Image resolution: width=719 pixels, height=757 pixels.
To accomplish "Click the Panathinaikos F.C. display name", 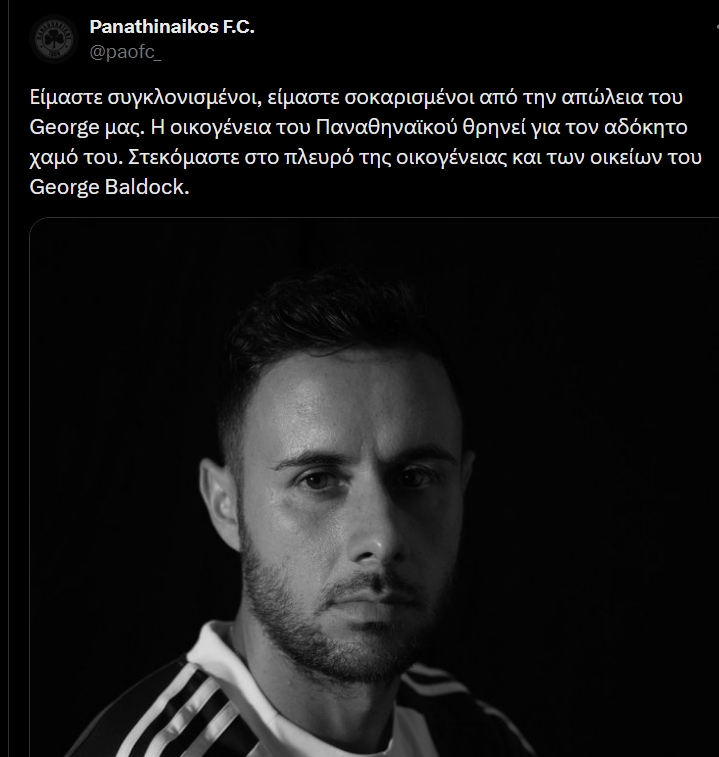I will [x=172, y=27].
